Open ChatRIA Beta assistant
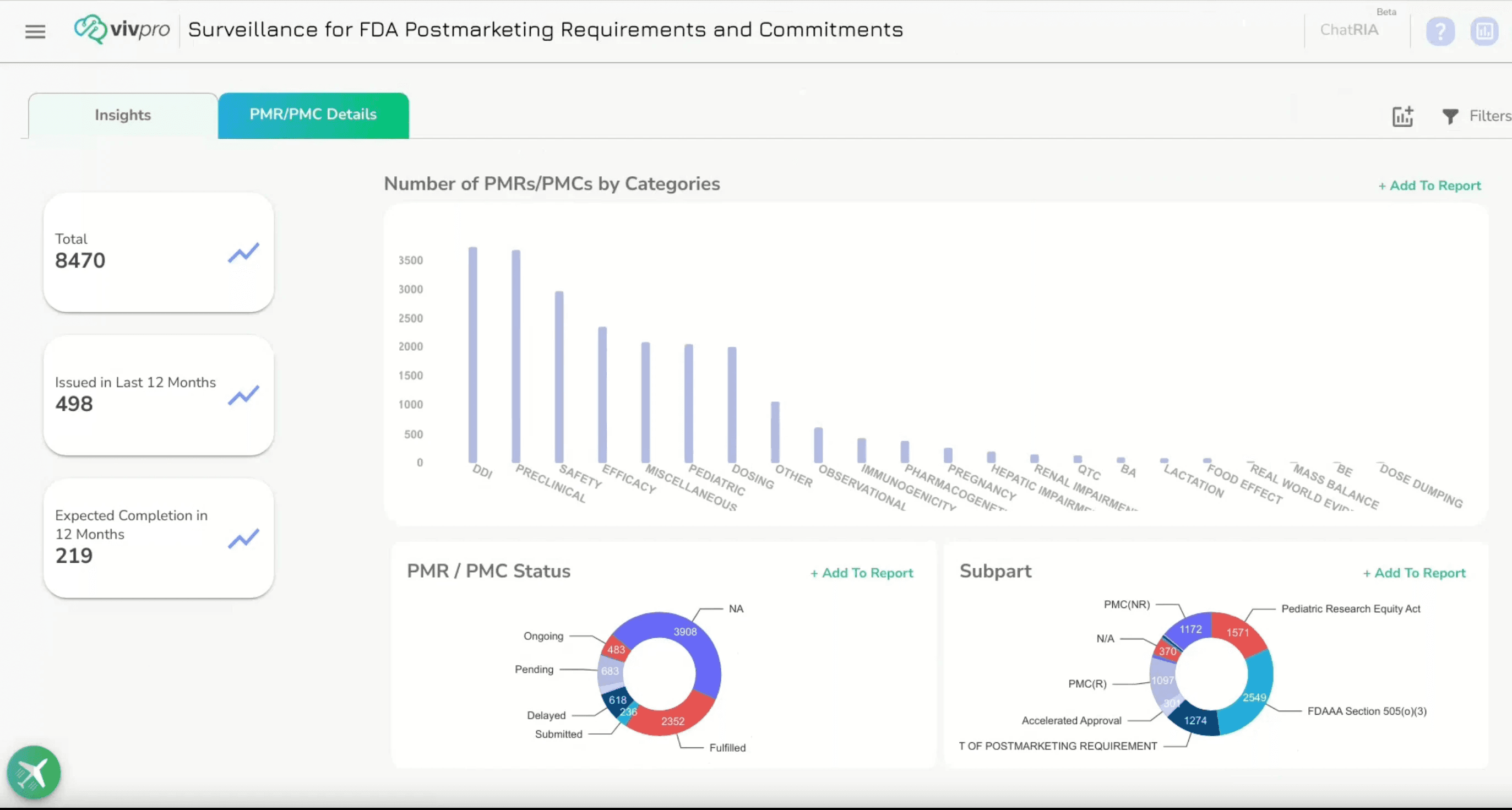This screenshot has height=810, width=1512. point(1349,30)
